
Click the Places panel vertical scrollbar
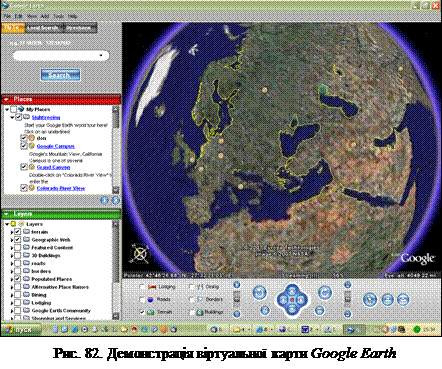116,150
